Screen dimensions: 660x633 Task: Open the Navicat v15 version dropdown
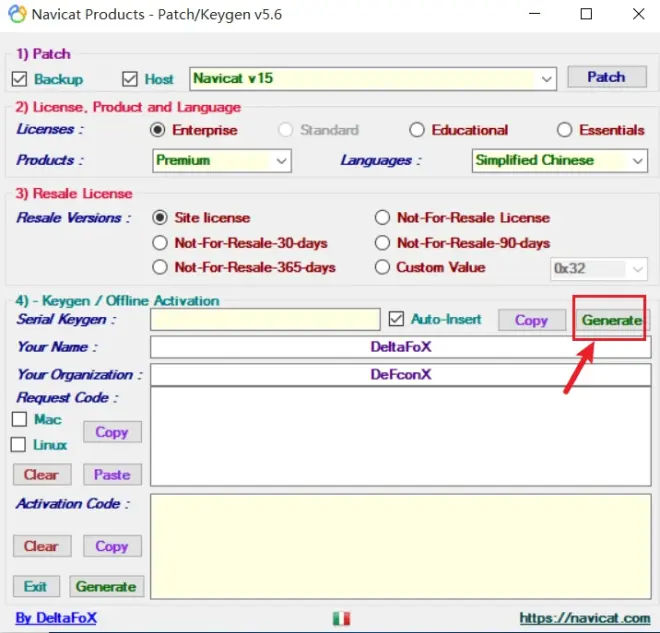(x=373, y=79)
